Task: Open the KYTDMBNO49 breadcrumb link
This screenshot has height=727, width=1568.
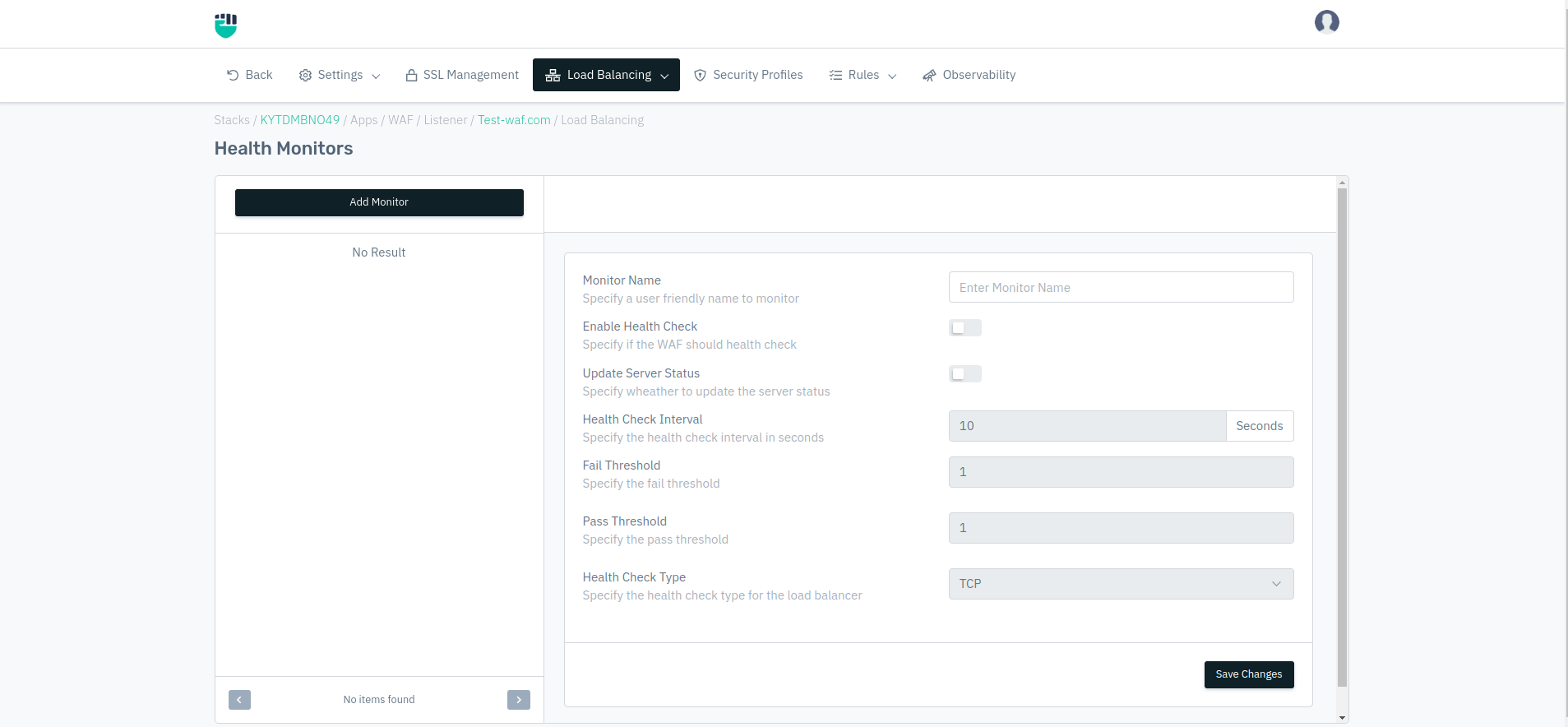Action: pyautogui.click(x=300, y=120)
